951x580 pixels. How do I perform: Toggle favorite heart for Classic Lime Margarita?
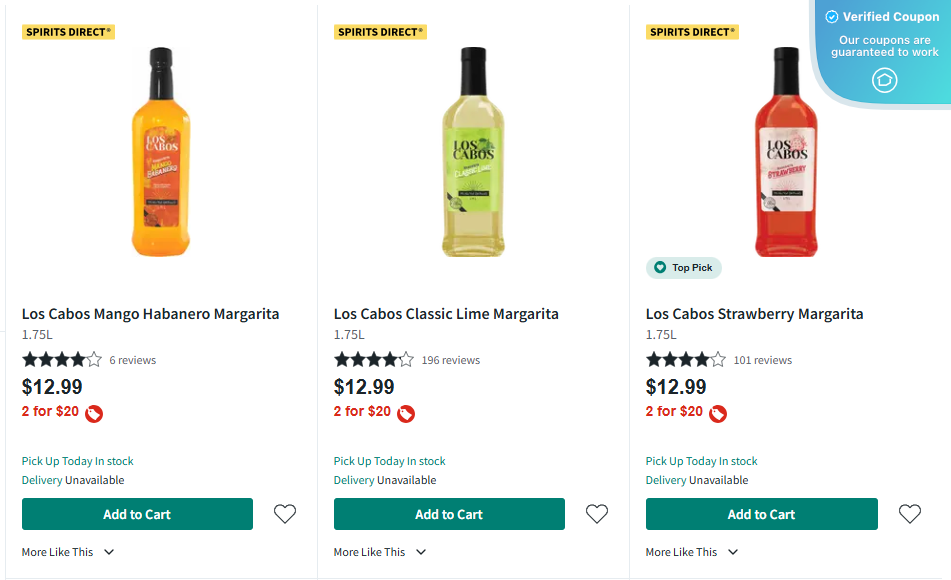click(x=597, y=514)
